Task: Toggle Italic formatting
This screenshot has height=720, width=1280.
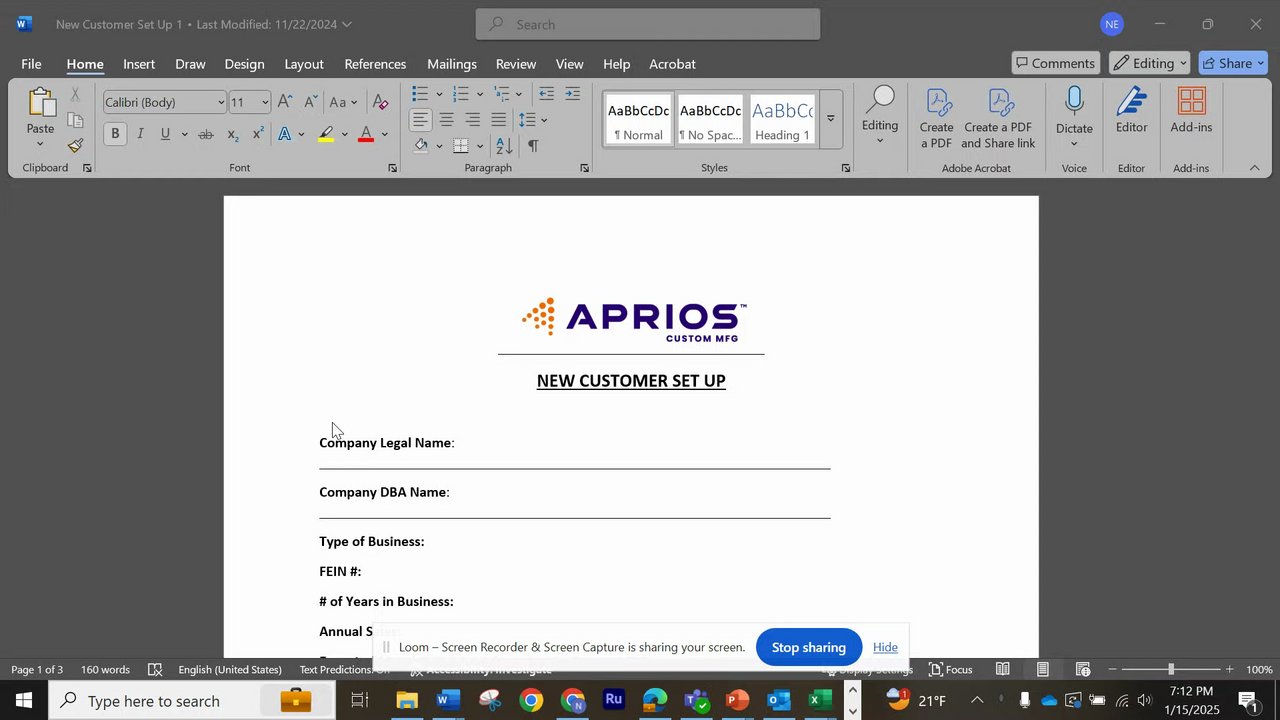Action: point(140,134)
